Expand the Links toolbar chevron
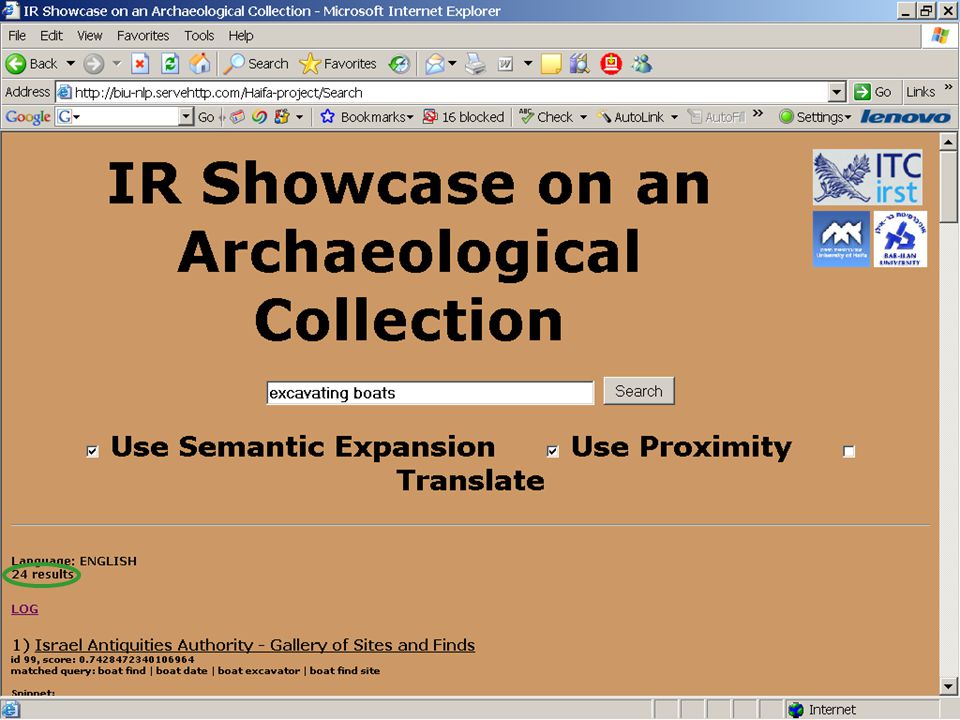960x720 pixels. click(x=948, y=88)
